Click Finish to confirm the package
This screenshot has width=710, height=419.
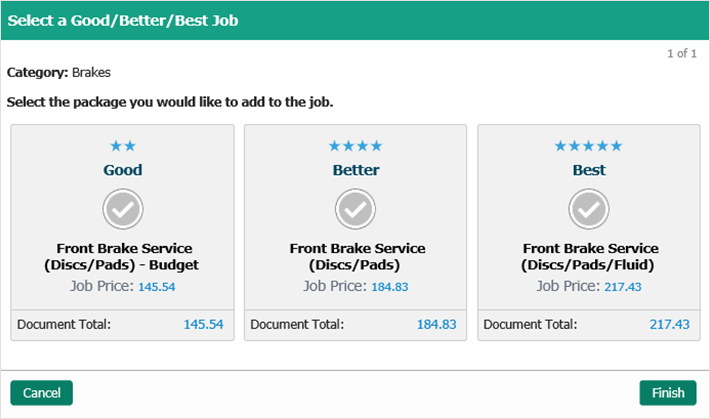coord(668,393)
